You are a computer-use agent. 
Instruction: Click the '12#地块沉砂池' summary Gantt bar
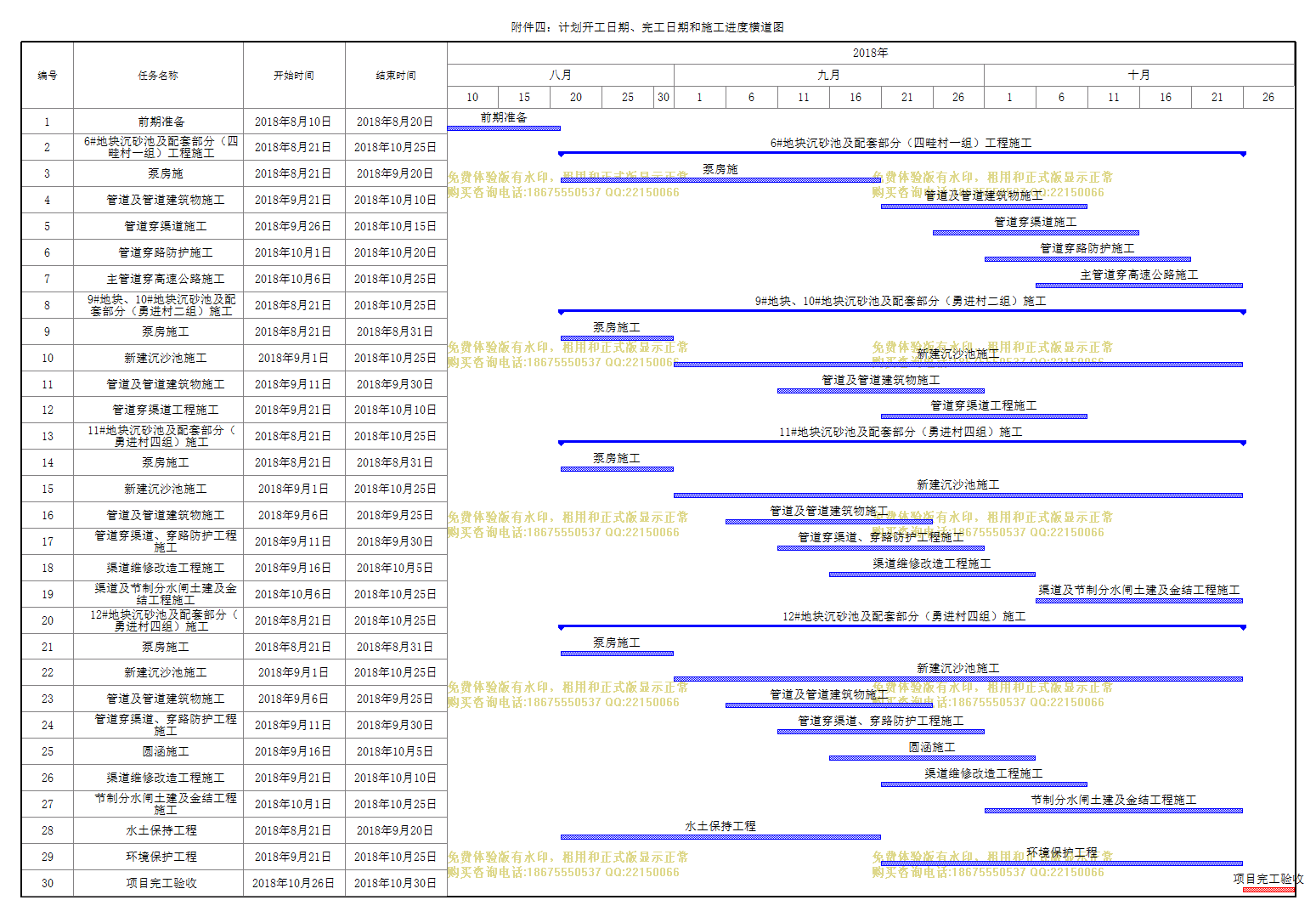901,627
